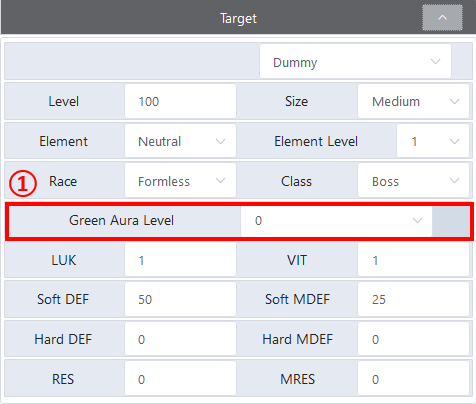Click the Soft DEF field showing 50
Viewport: 476px width, 404px height.
click(x=180, y=299)
